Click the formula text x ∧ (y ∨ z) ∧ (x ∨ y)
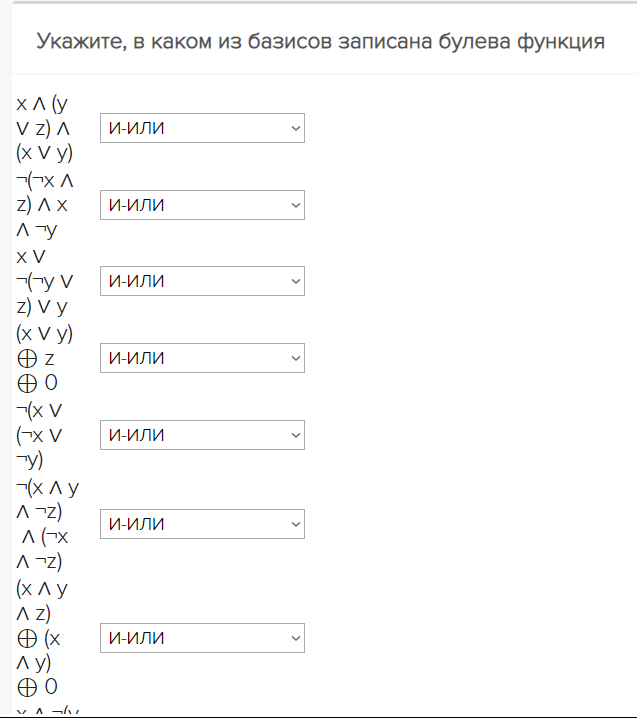Viewport: 637px width, 724px height. click(x=43, y=128)
